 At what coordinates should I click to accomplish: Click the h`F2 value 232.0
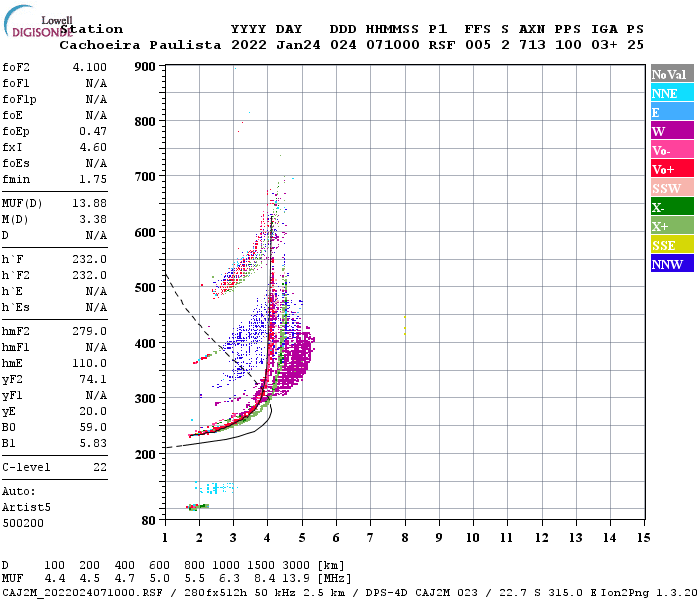click(90, 275)
